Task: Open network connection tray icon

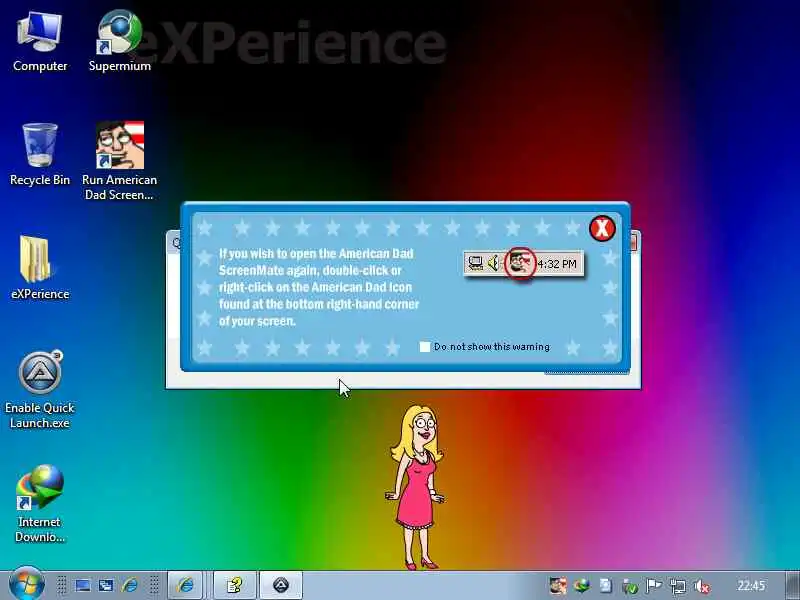Action: coord(678,586)
